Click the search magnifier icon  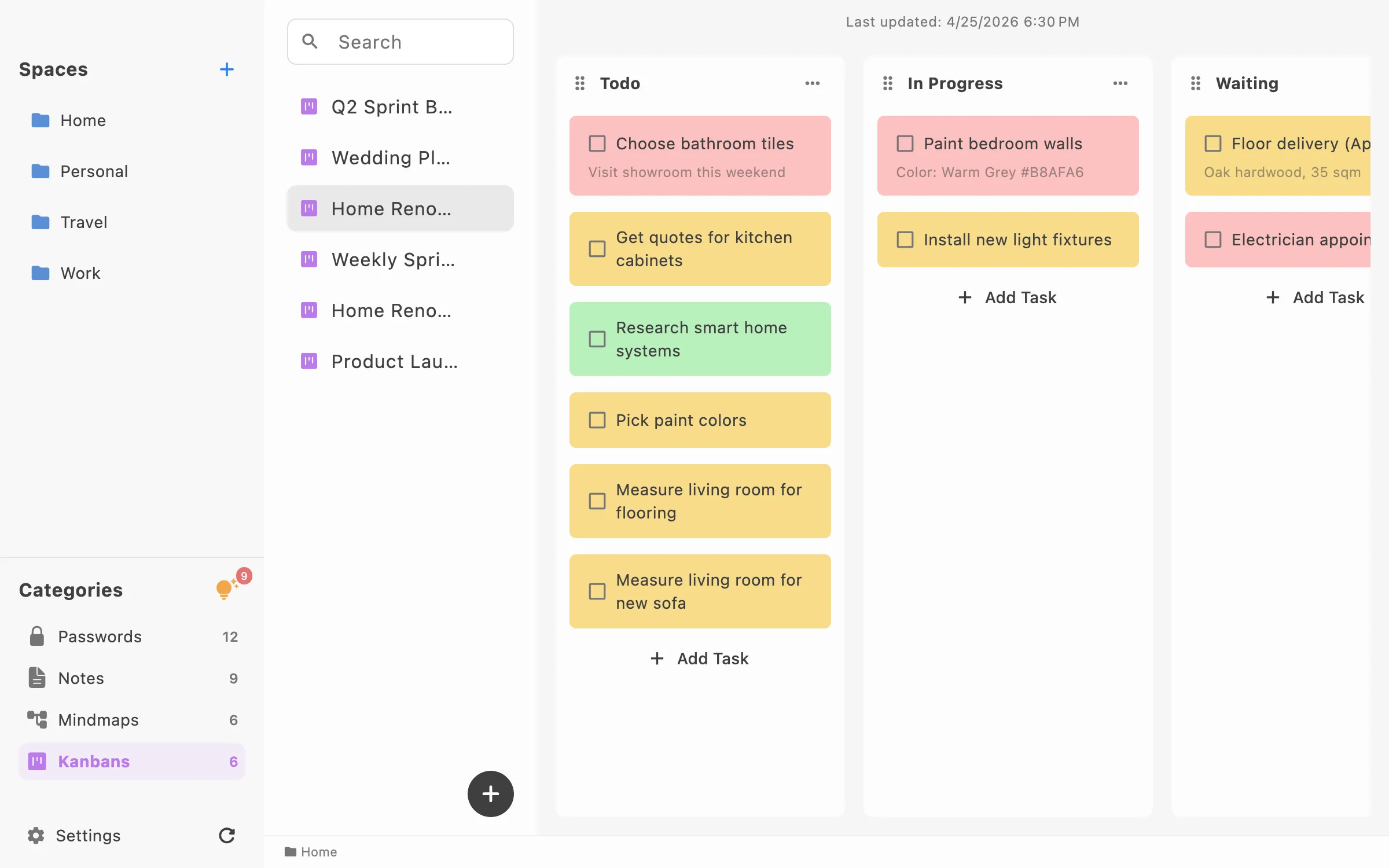(x=310, y=41)
